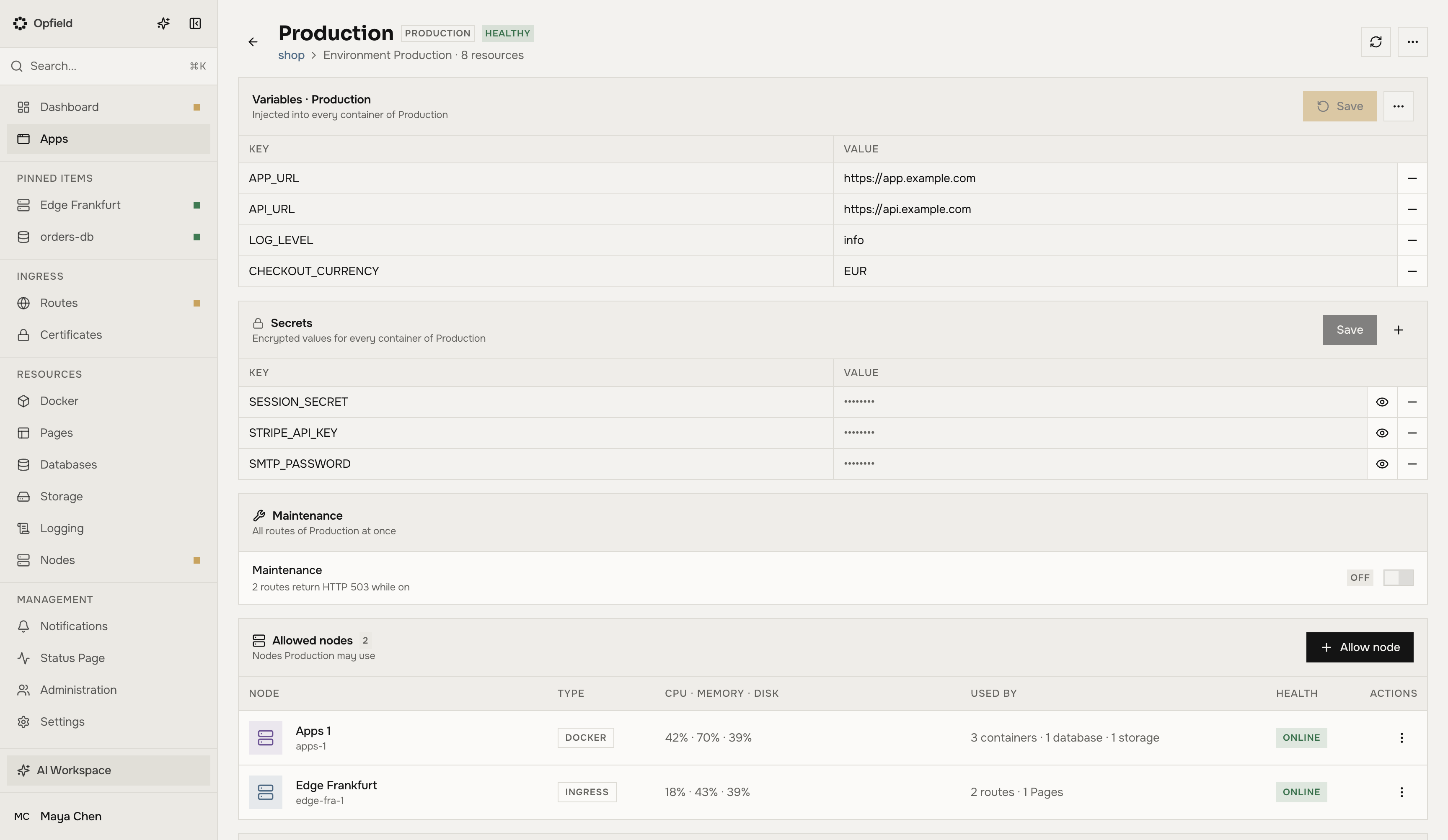Open Notifications in sidebar
1448x840 pixels.
109,626
